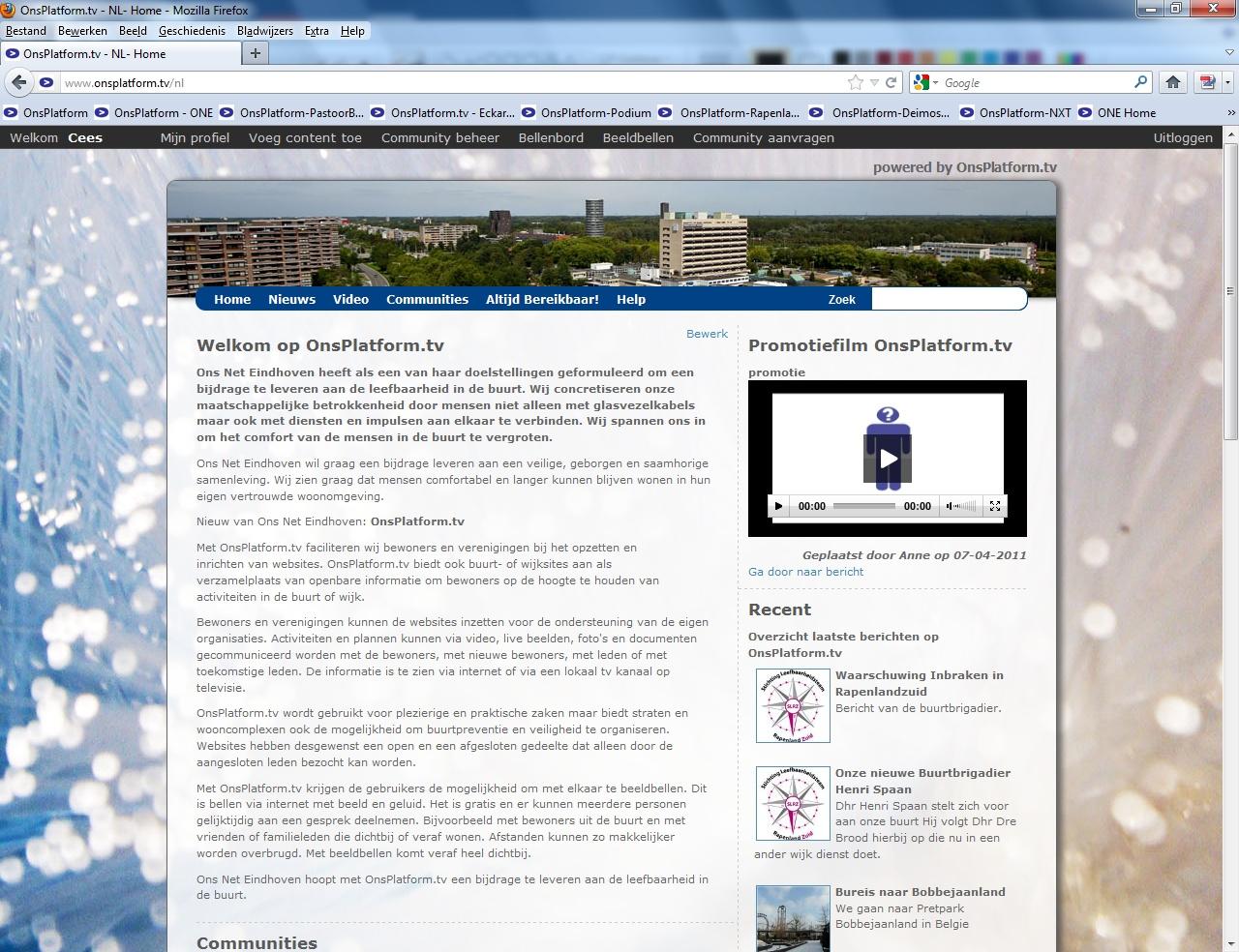This screenshot has width=1239, height=952.
Task: Click the address bar URL field
Action: click(x=451, y=83)
